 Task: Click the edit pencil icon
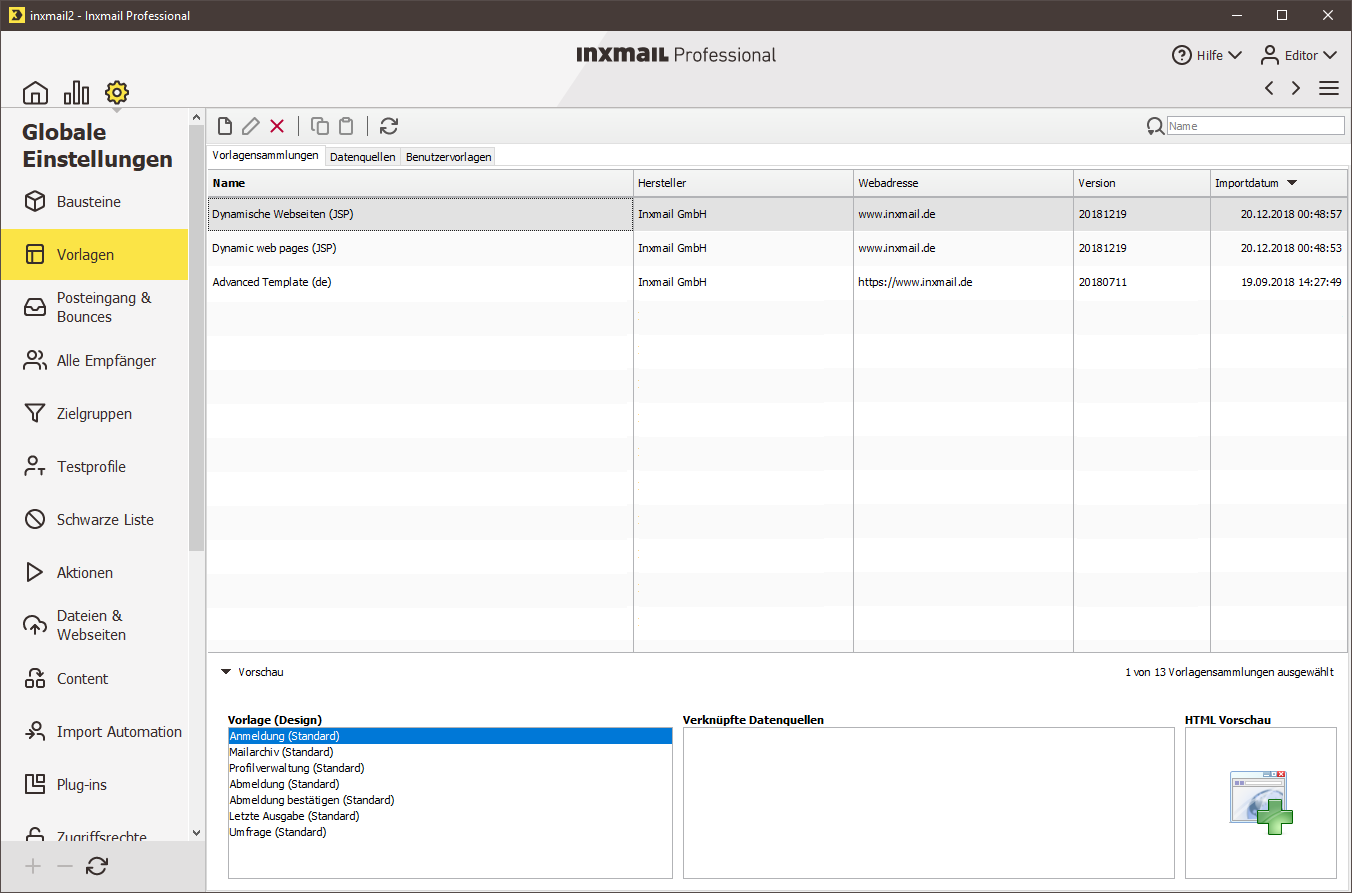(x=251, y=126)
